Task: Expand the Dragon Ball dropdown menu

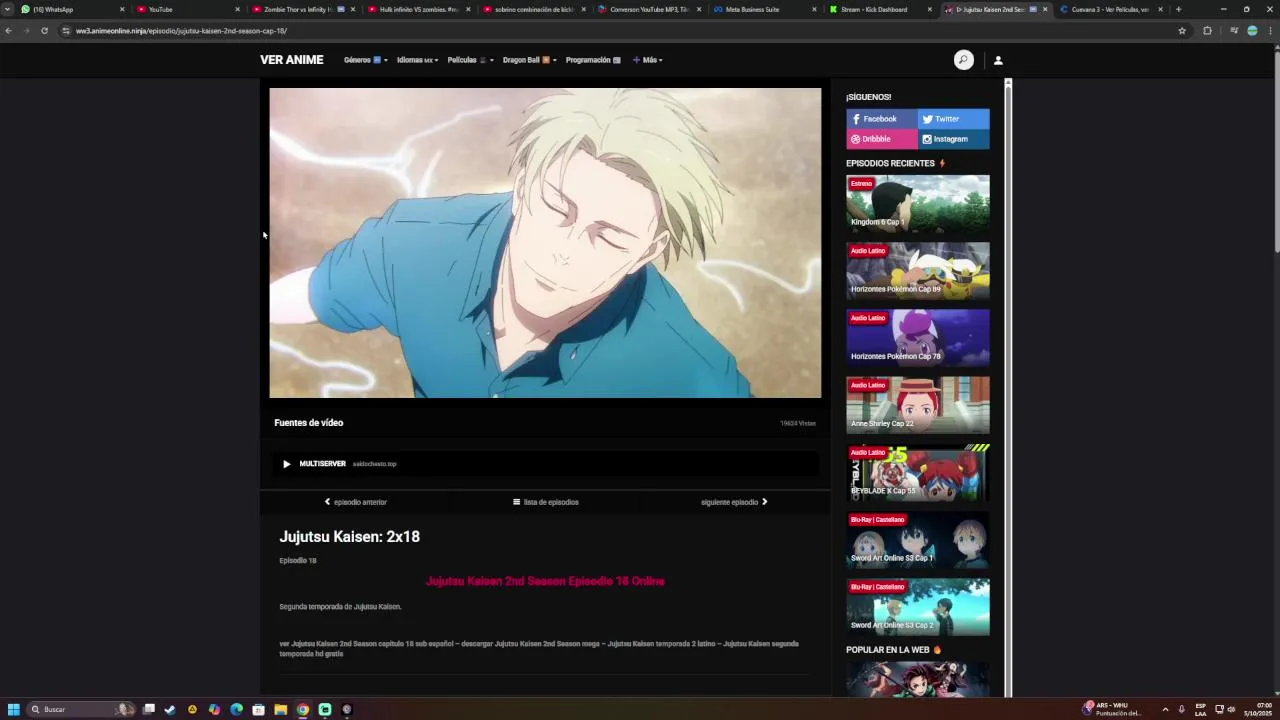Action: [x=529, y=60]
